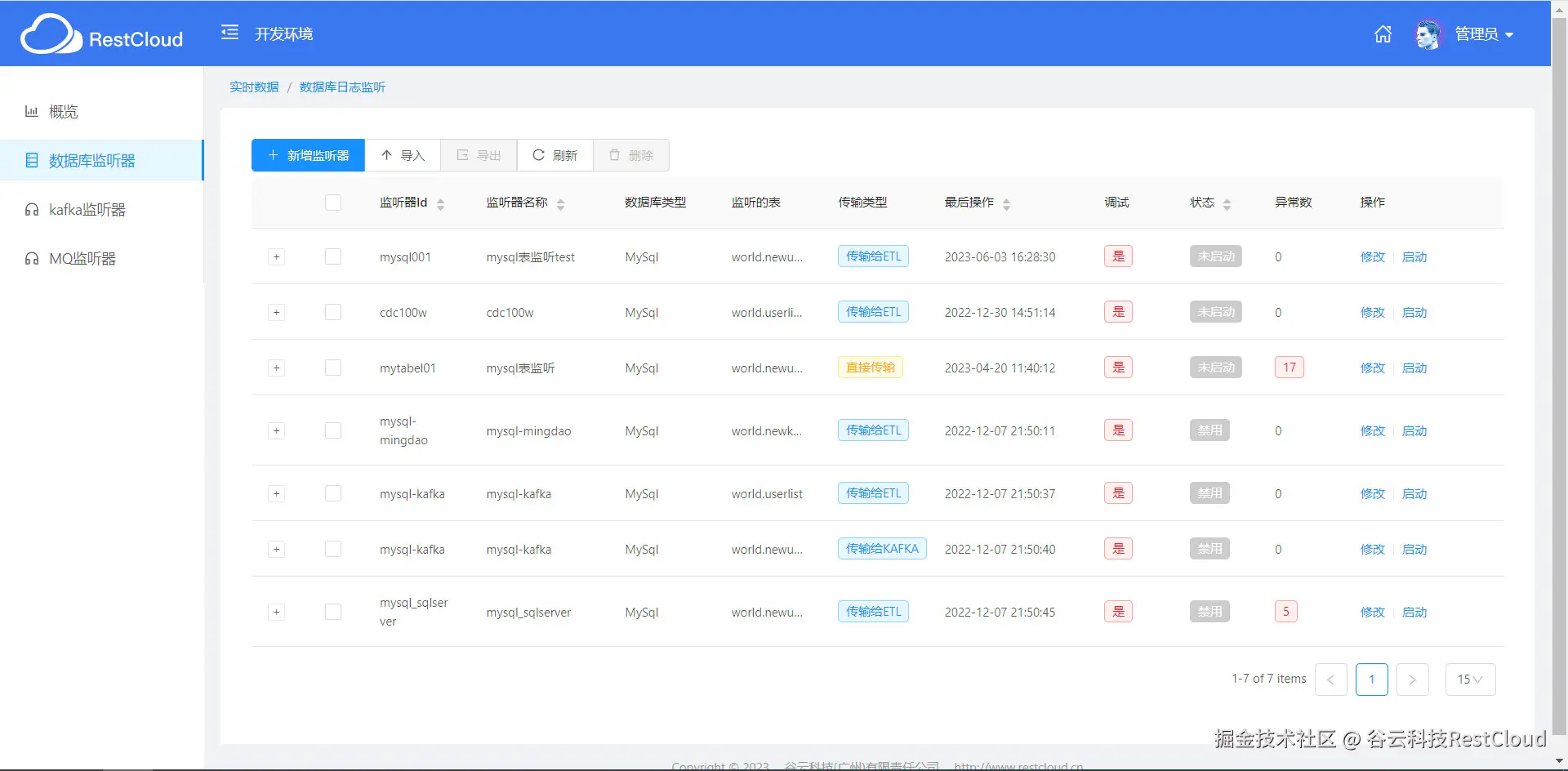Viewport: 1568px width, 771px height.
Task: Open 概览 overview in sidebar
Action: 101,112
